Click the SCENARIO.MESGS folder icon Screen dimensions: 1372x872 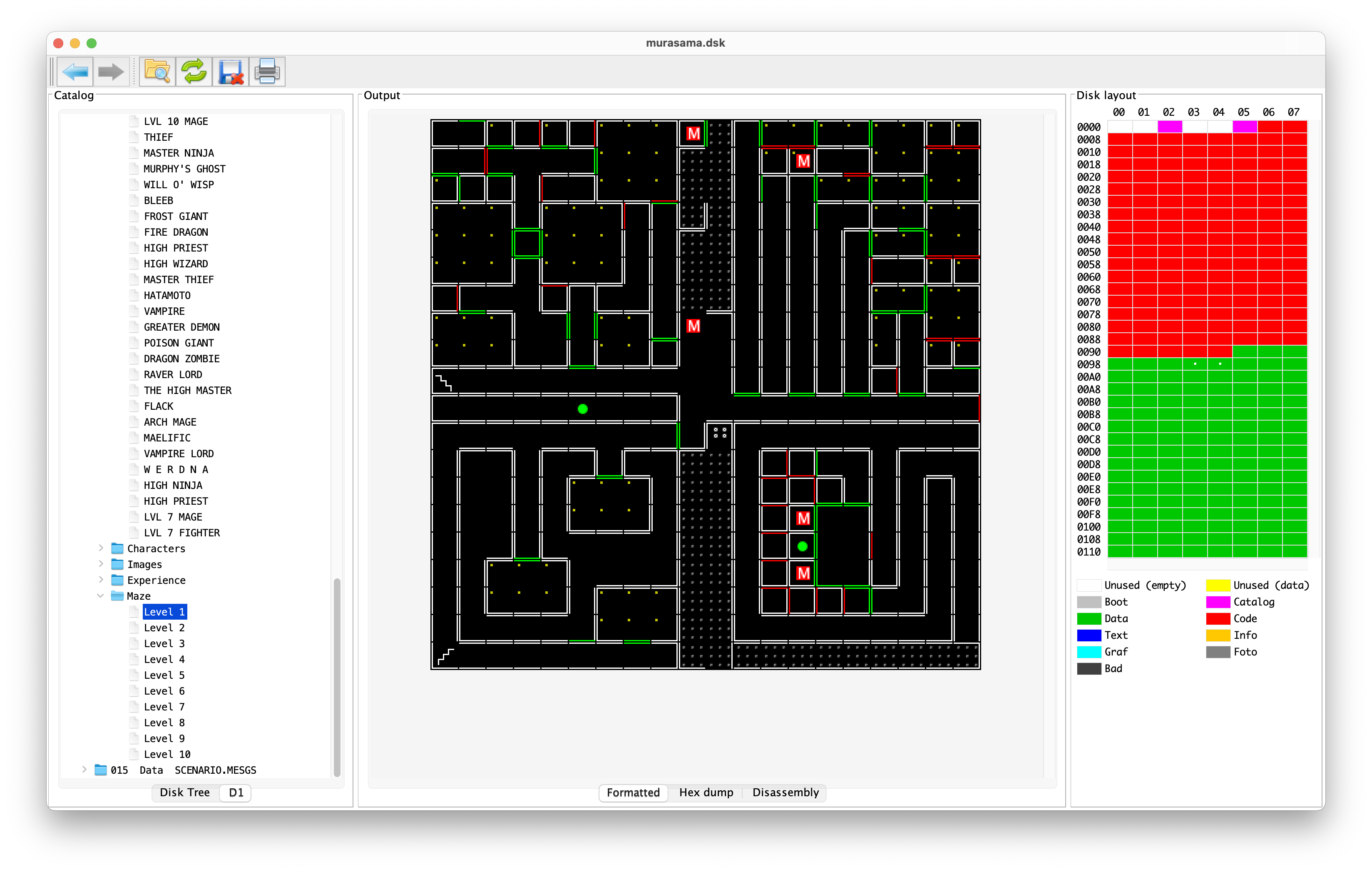click(101, 770)
